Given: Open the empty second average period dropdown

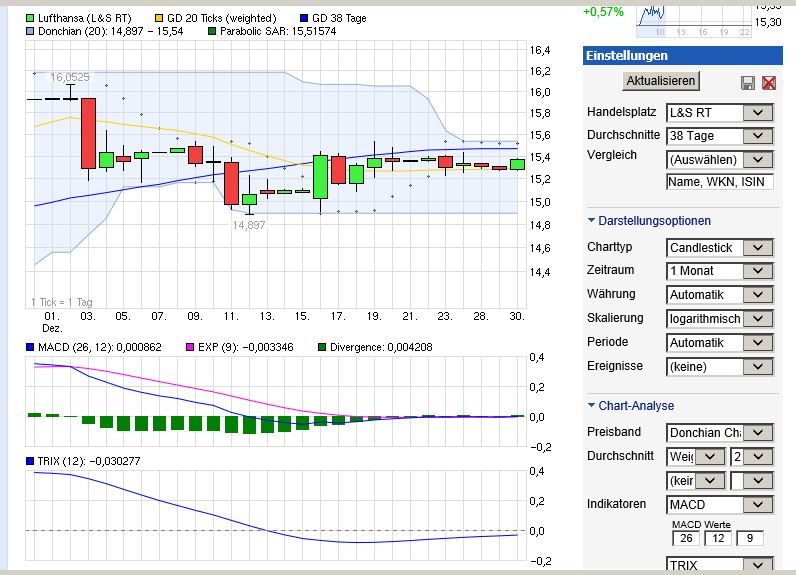Looking at the screenshot, I should [x=751, y=480].
